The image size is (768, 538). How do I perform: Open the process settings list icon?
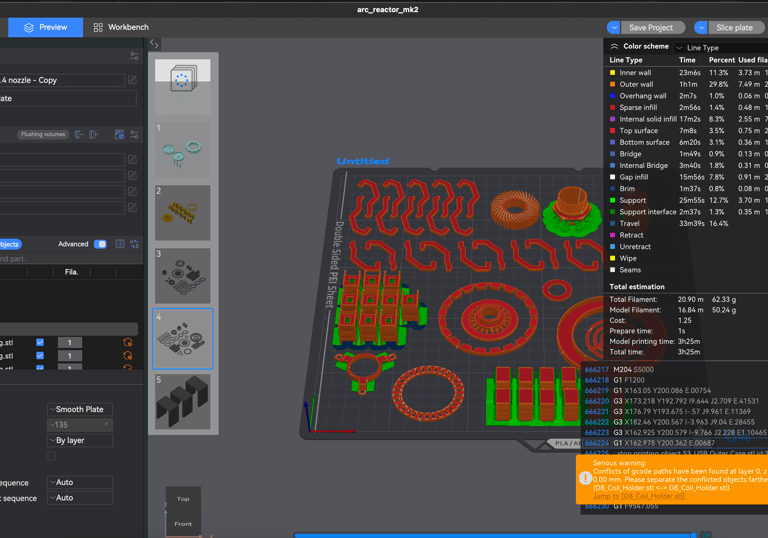pos(120,244)
